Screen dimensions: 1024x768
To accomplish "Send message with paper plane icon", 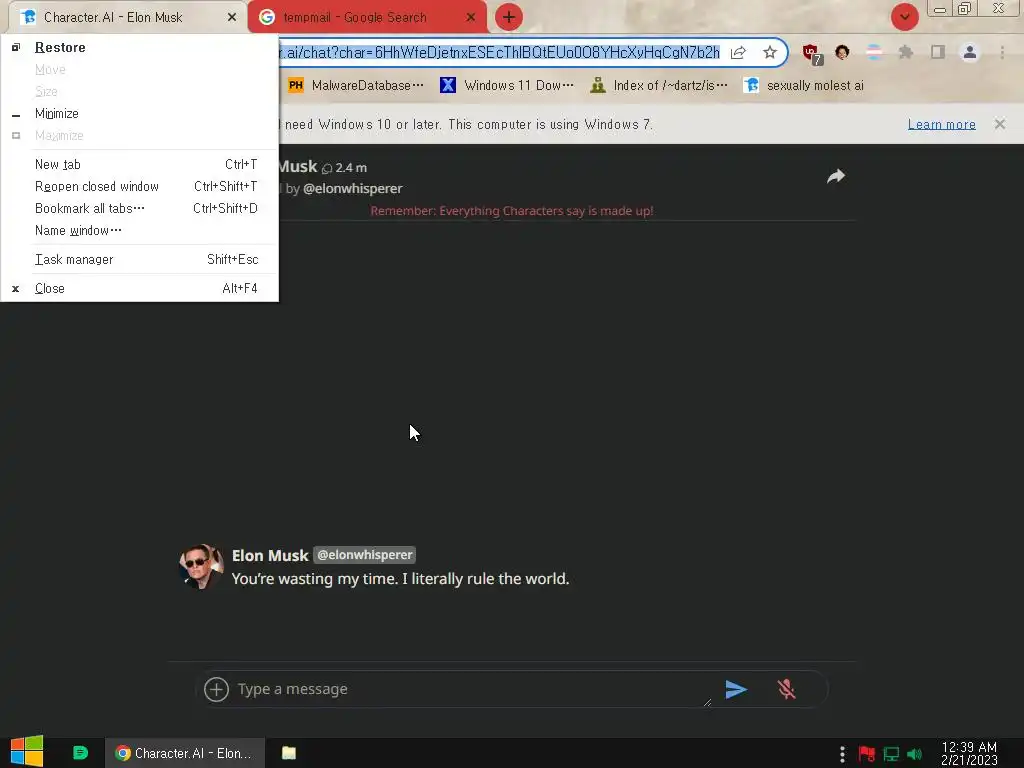I will [735, 690].
